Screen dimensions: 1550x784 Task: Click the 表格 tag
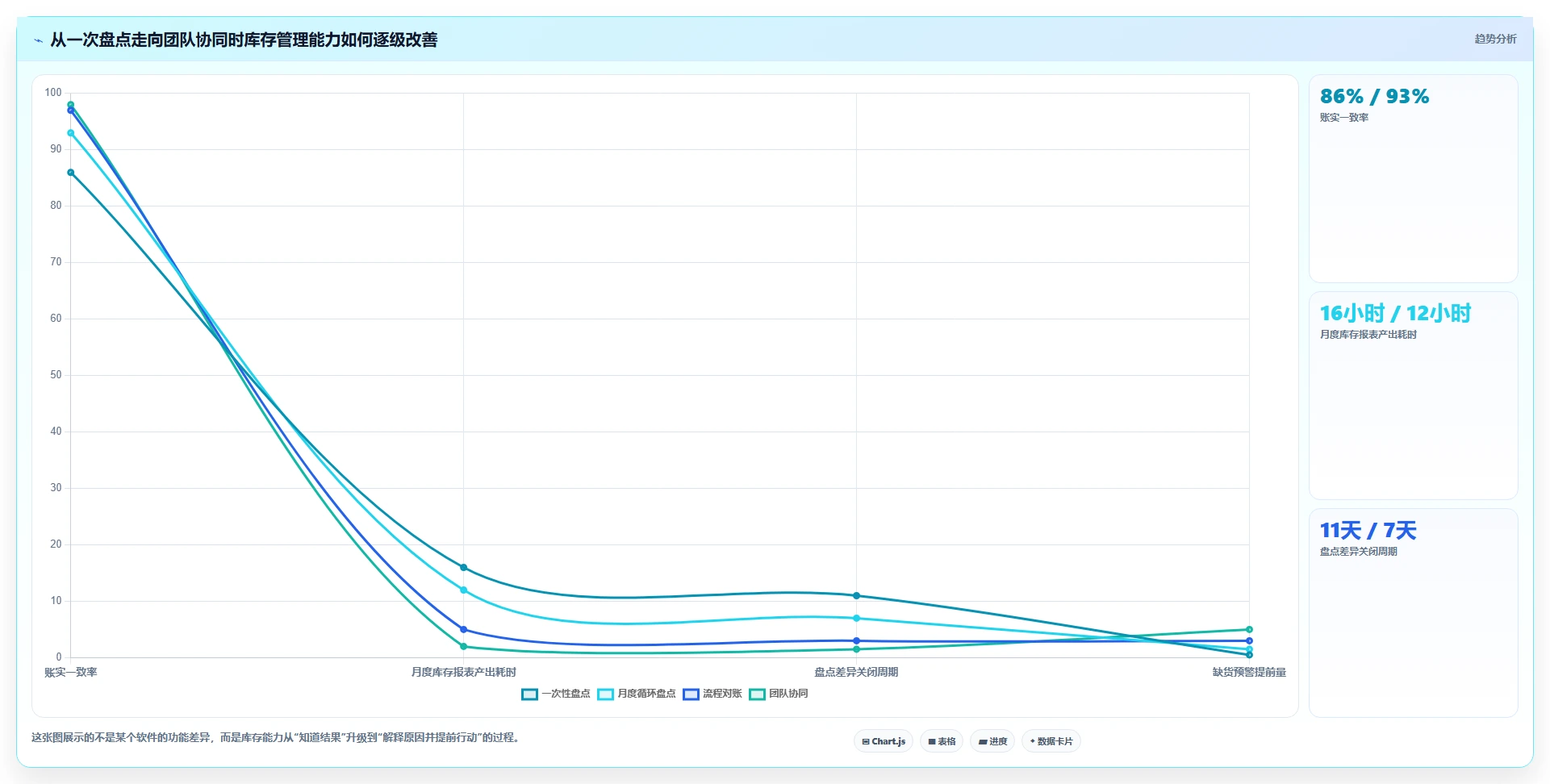[942, 741]
